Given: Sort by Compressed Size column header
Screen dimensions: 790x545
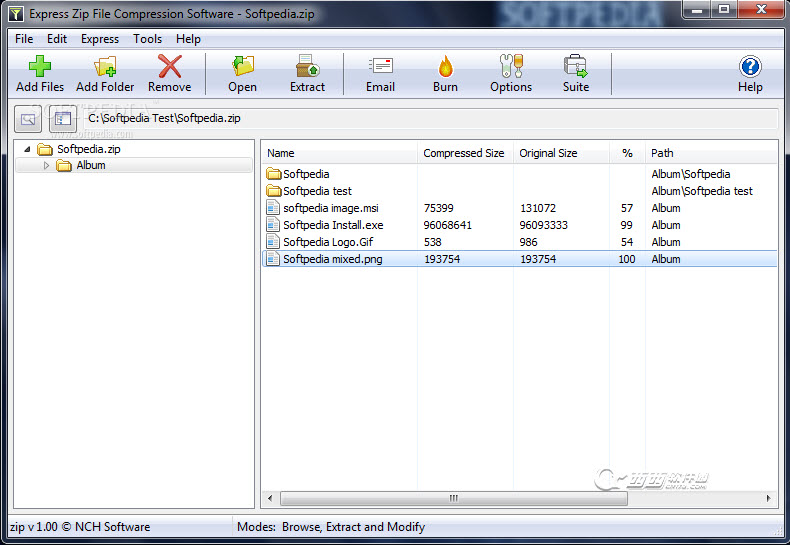Looking at the screenshot, I should [x=465, y=153].
